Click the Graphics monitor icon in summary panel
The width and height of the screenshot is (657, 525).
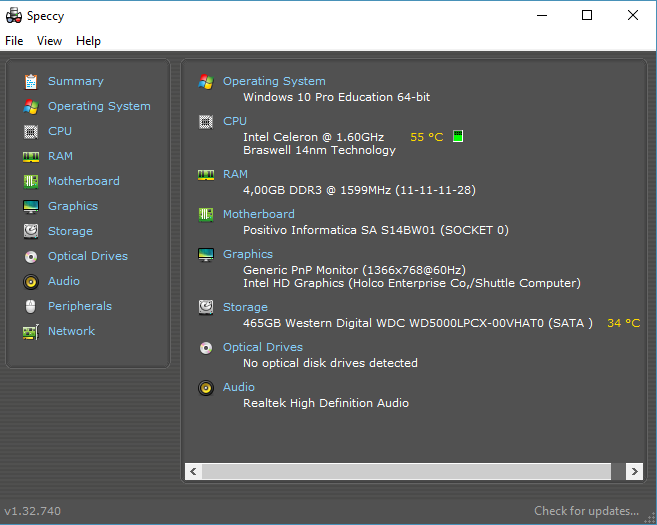click(206, 254)
